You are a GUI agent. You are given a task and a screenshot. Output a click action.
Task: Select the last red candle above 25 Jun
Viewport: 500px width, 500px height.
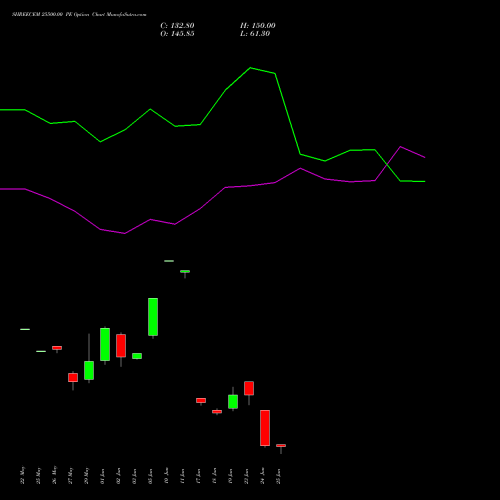281,445
